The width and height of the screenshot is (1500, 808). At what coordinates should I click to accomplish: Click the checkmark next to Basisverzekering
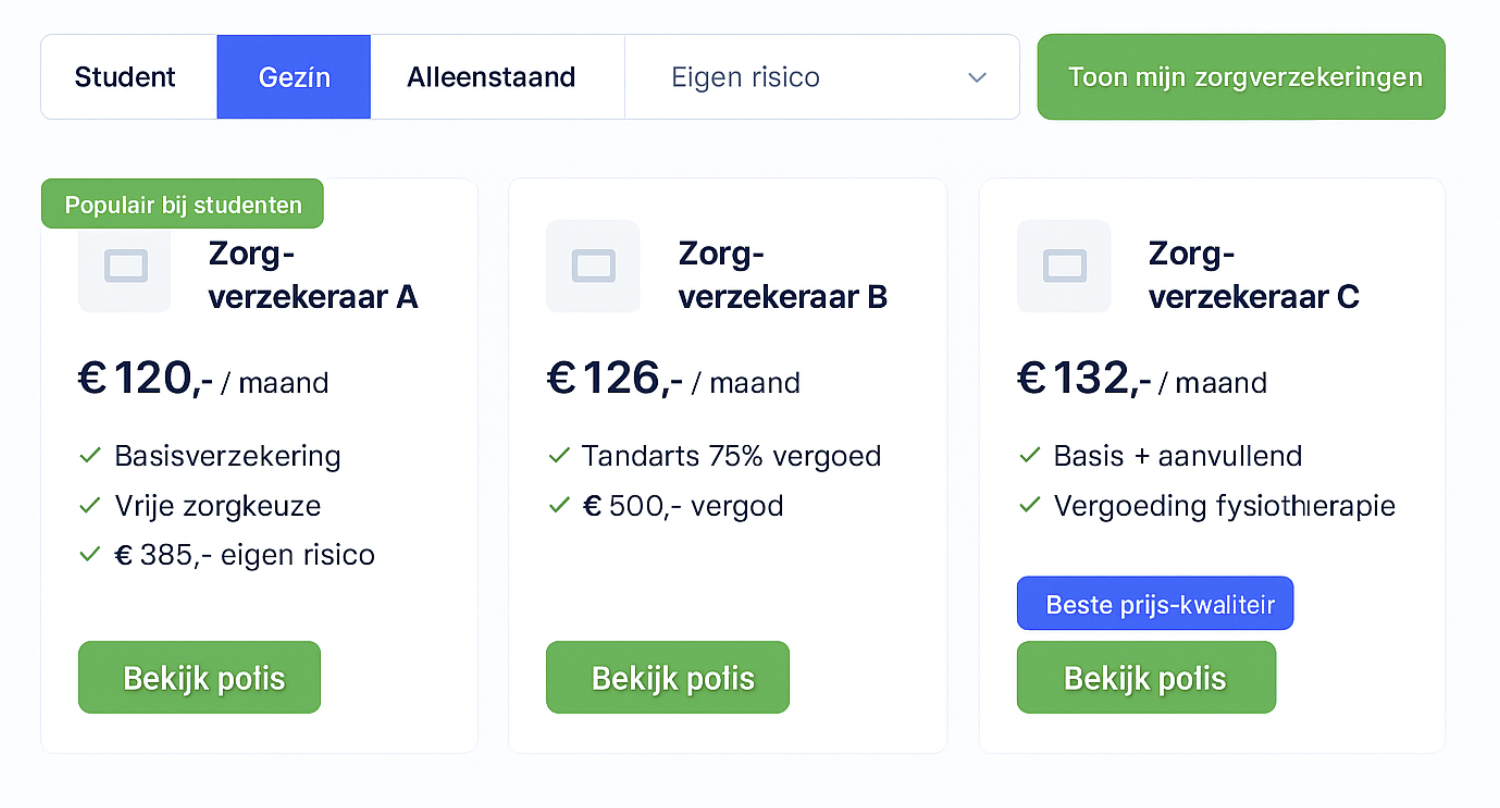coord(88,456)
